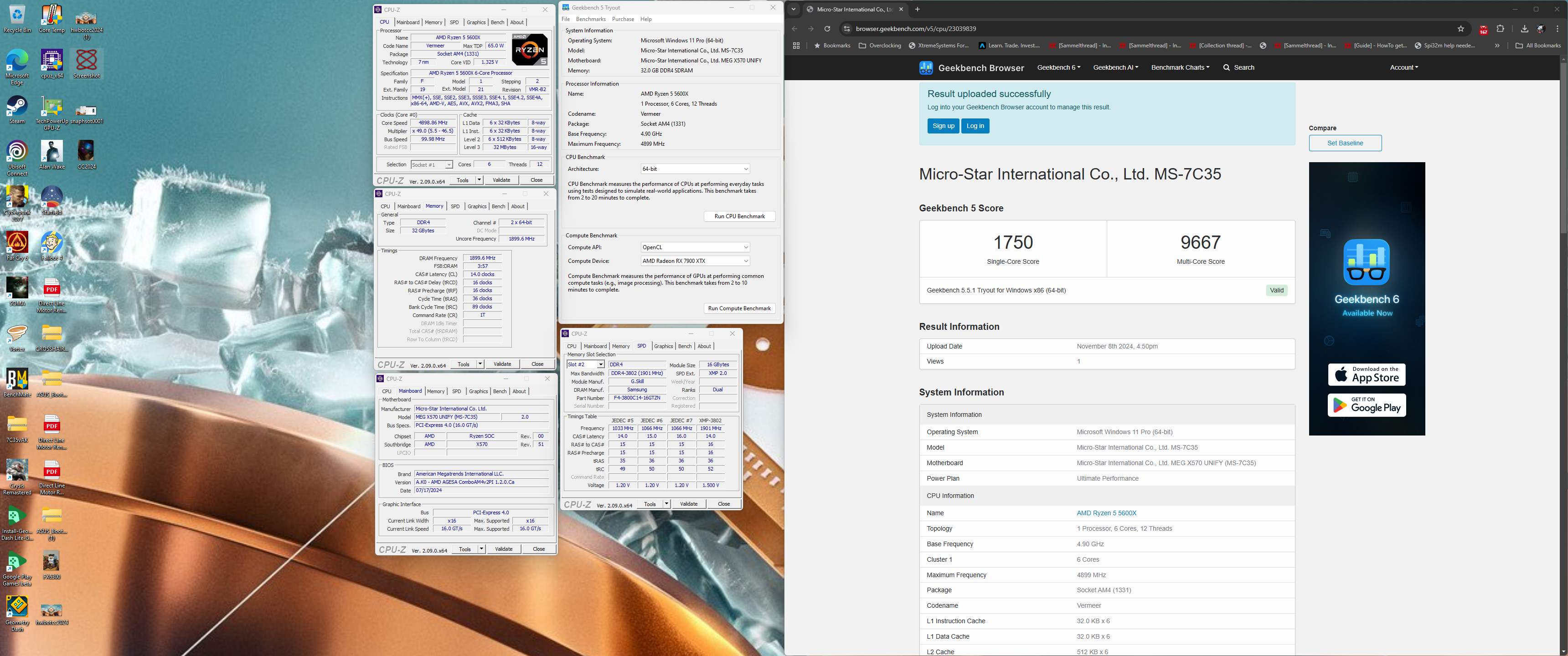
Task: Open the Chrome three-dot menu
Action: tap(1558, 29)
